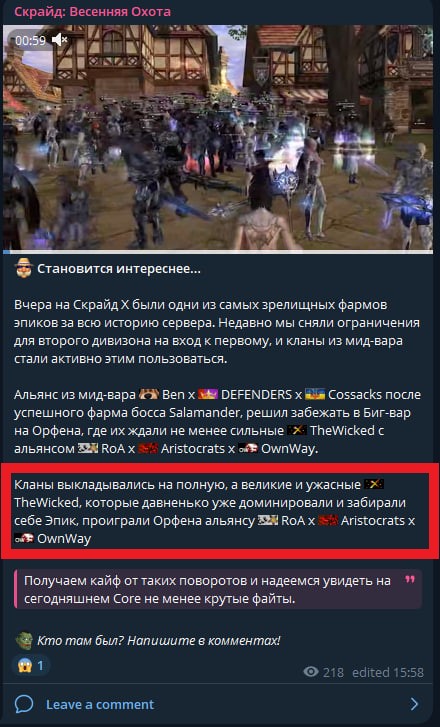Click the Aristocrats clan icon in highlighted paragraph

coord(329,521)
